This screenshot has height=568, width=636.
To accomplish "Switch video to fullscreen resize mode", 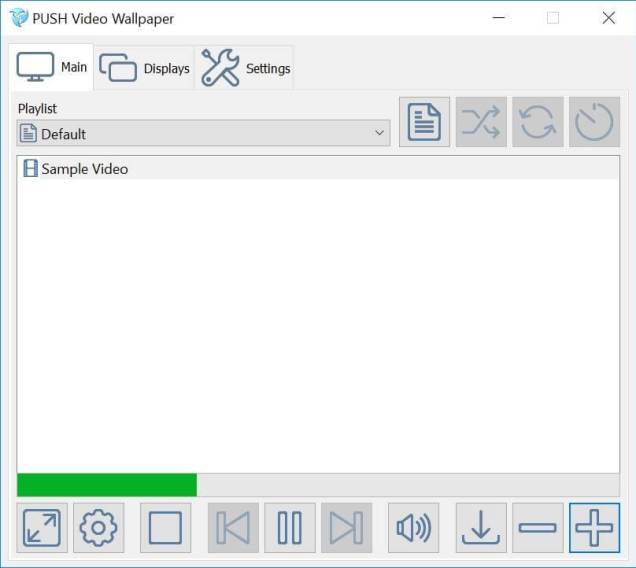I will pyautogui.click(x=42, y=528).
